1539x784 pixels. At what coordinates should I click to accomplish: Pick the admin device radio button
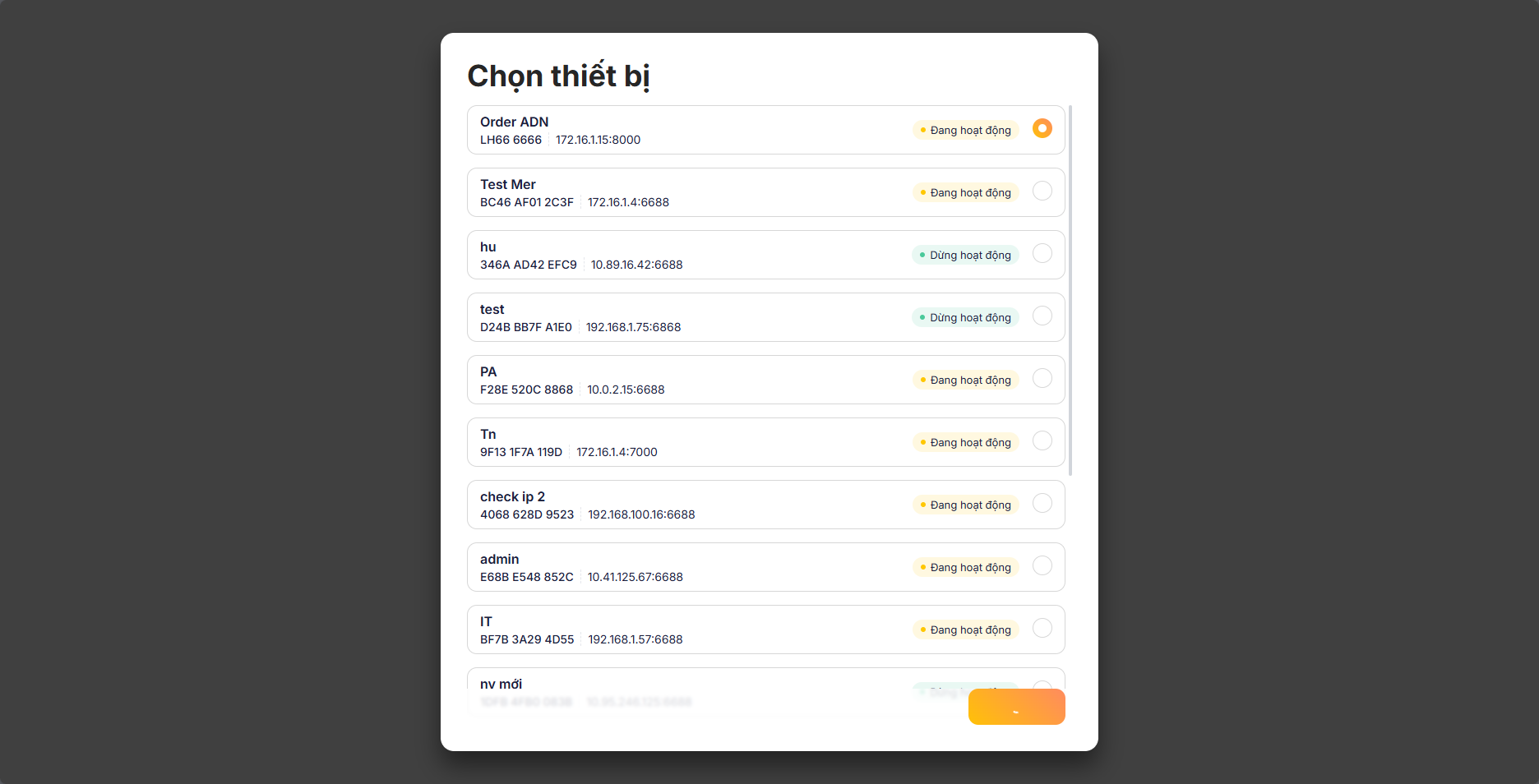pyautogui.click(x=1042, y=565)
